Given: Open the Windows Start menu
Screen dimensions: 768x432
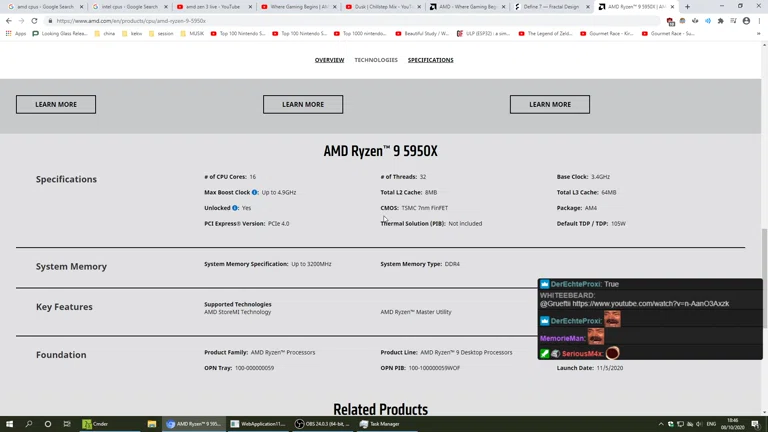Looking at the screenshot, I should tap(9, 424).
